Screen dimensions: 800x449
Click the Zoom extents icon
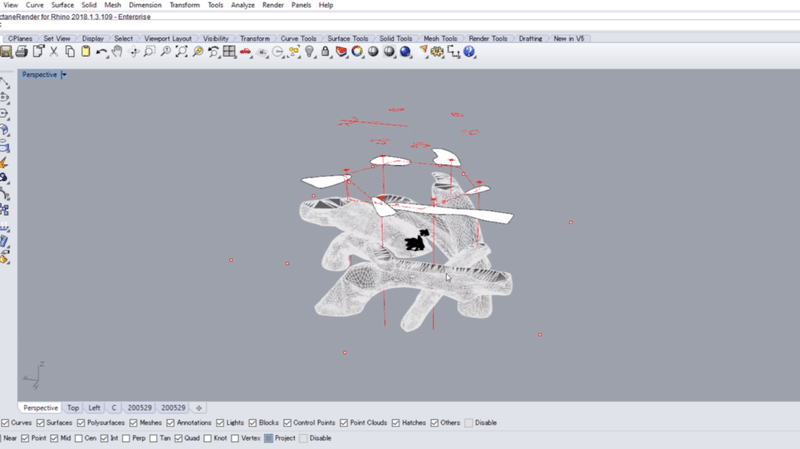tap(182, 52)
